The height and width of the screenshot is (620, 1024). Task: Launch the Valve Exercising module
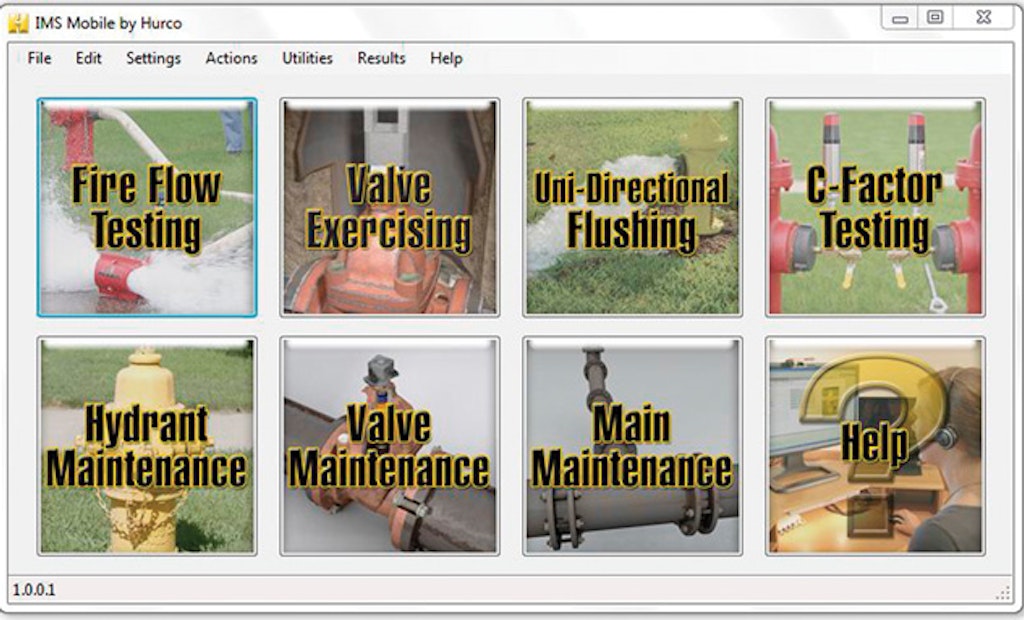click(390, 208)
